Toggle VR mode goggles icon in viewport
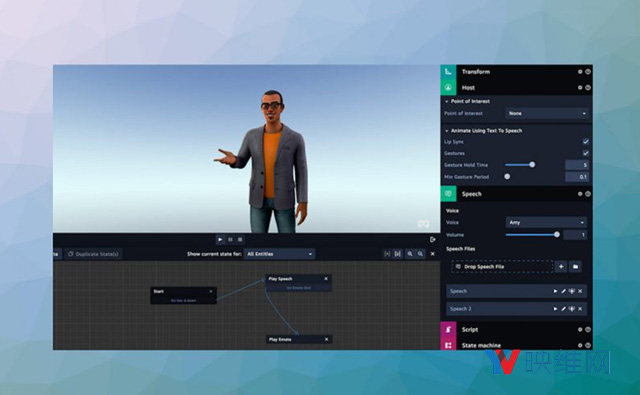 423,224
